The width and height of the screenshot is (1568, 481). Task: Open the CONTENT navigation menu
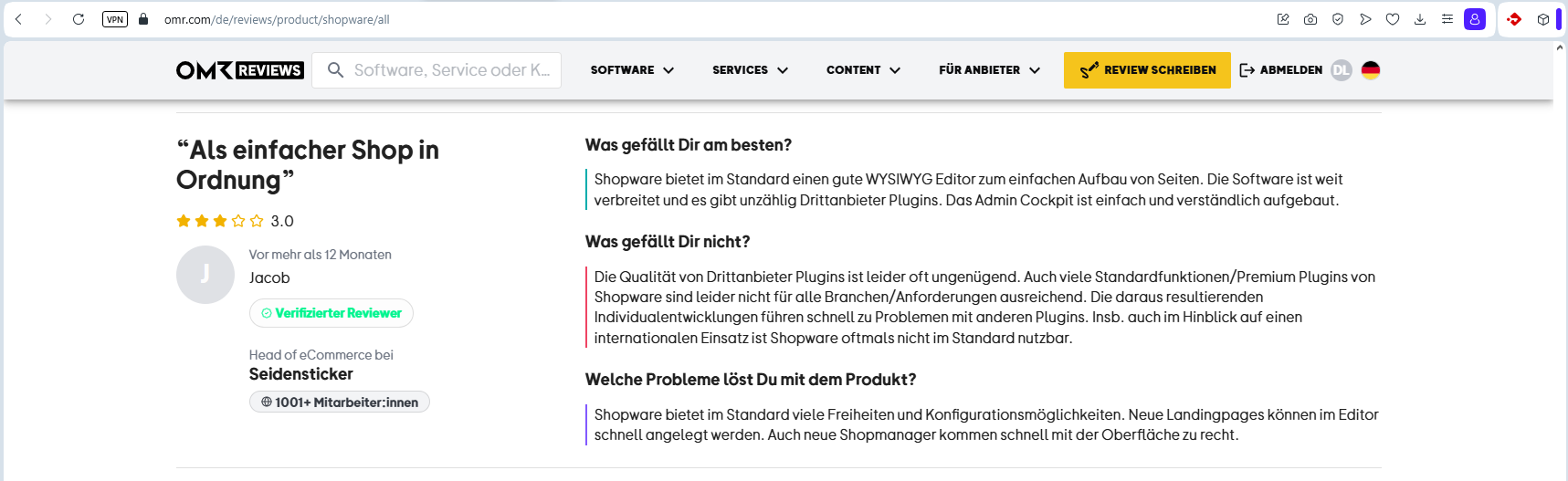click(x=863, y=70)
